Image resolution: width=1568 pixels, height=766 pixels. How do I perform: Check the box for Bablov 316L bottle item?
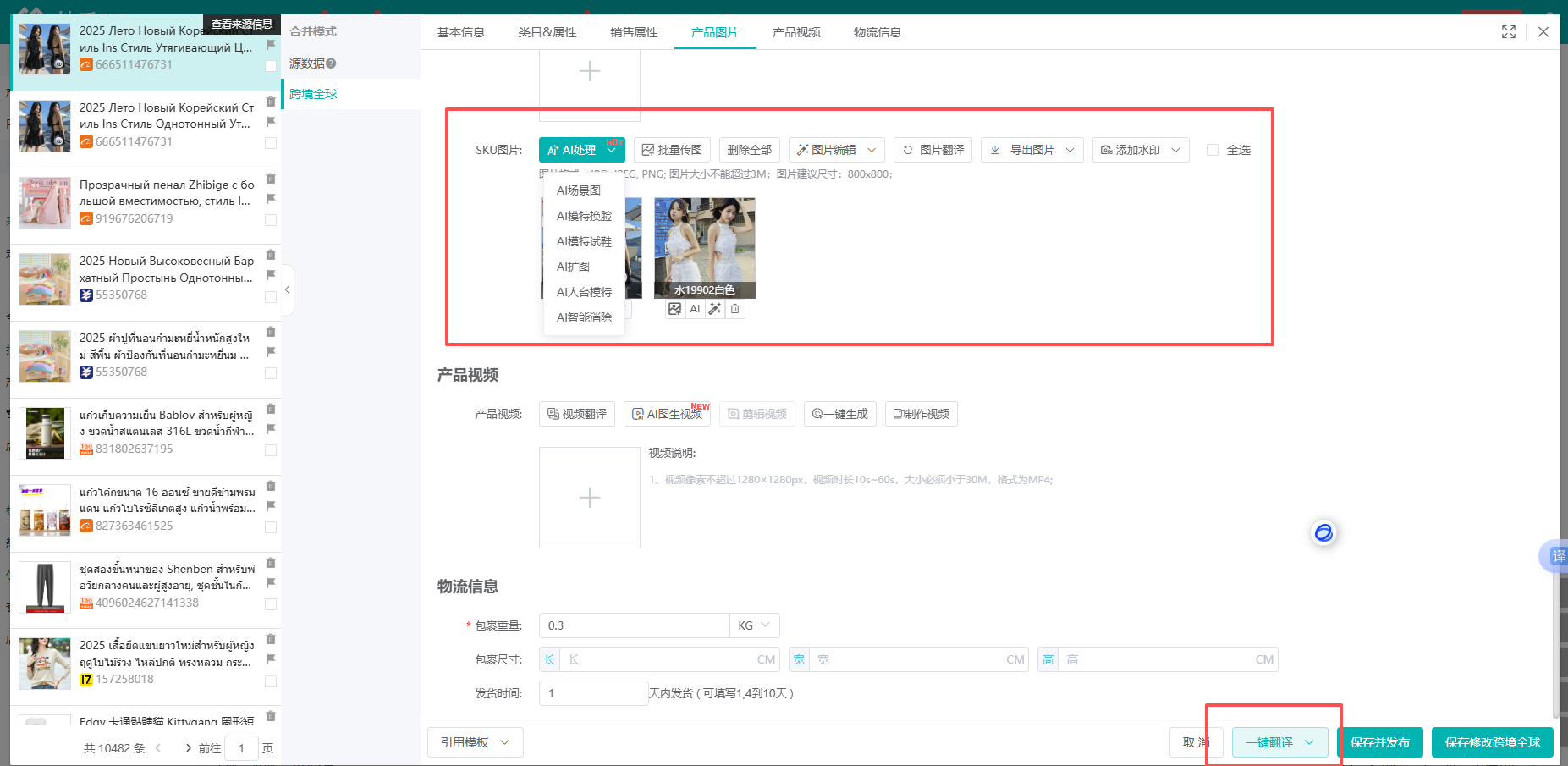tap(271, 450)
